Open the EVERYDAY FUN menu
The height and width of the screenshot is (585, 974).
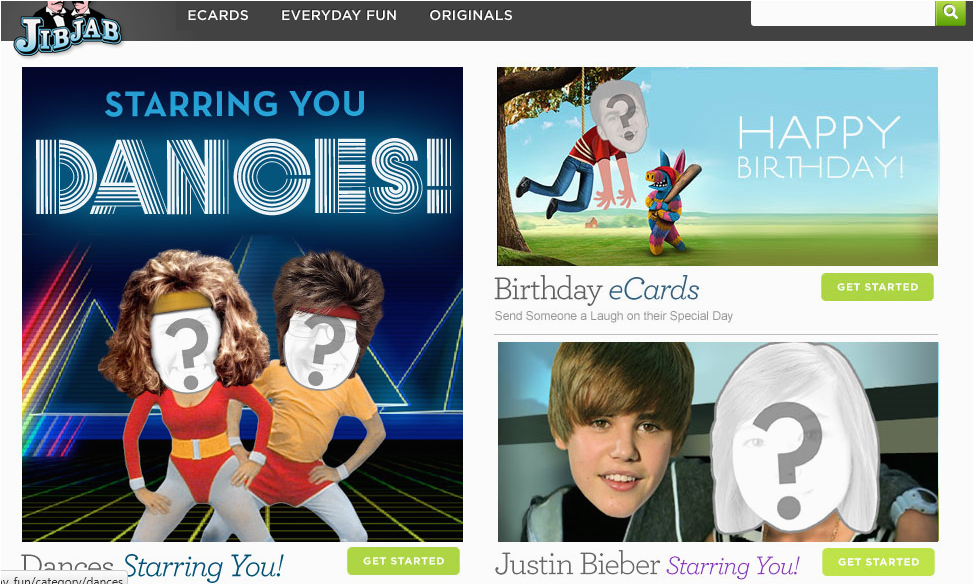pyautogui.click(x=339, y=15)
